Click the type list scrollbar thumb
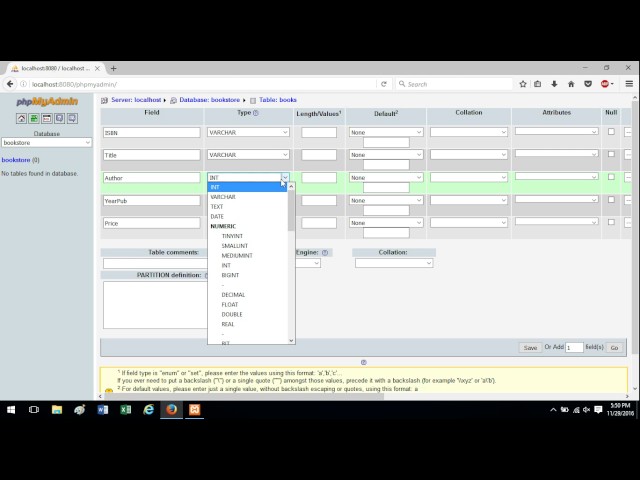Screen dimensions: 640x480 (291, 210)
